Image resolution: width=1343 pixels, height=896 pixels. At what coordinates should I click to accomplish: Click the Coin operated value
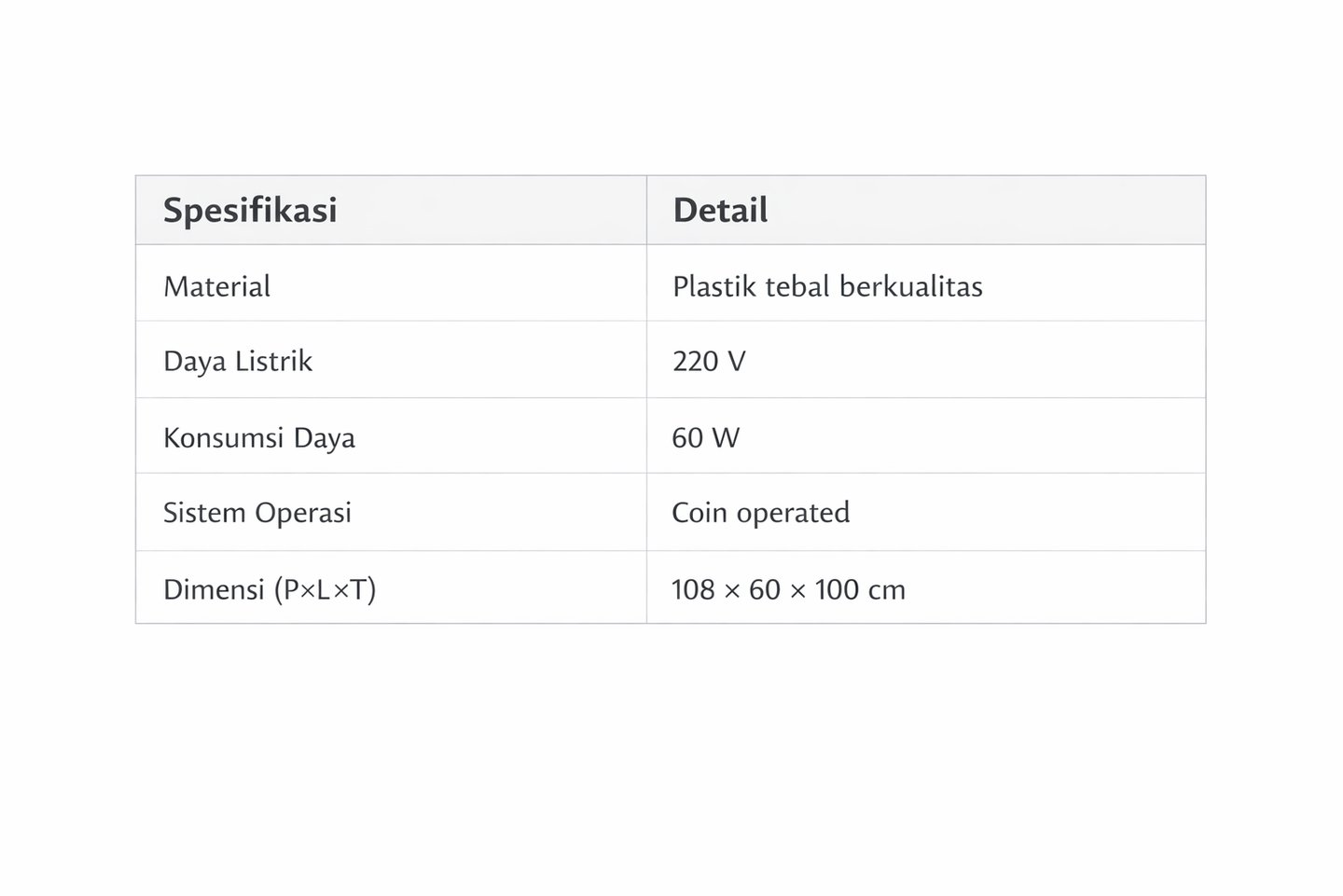pos(760,513)
